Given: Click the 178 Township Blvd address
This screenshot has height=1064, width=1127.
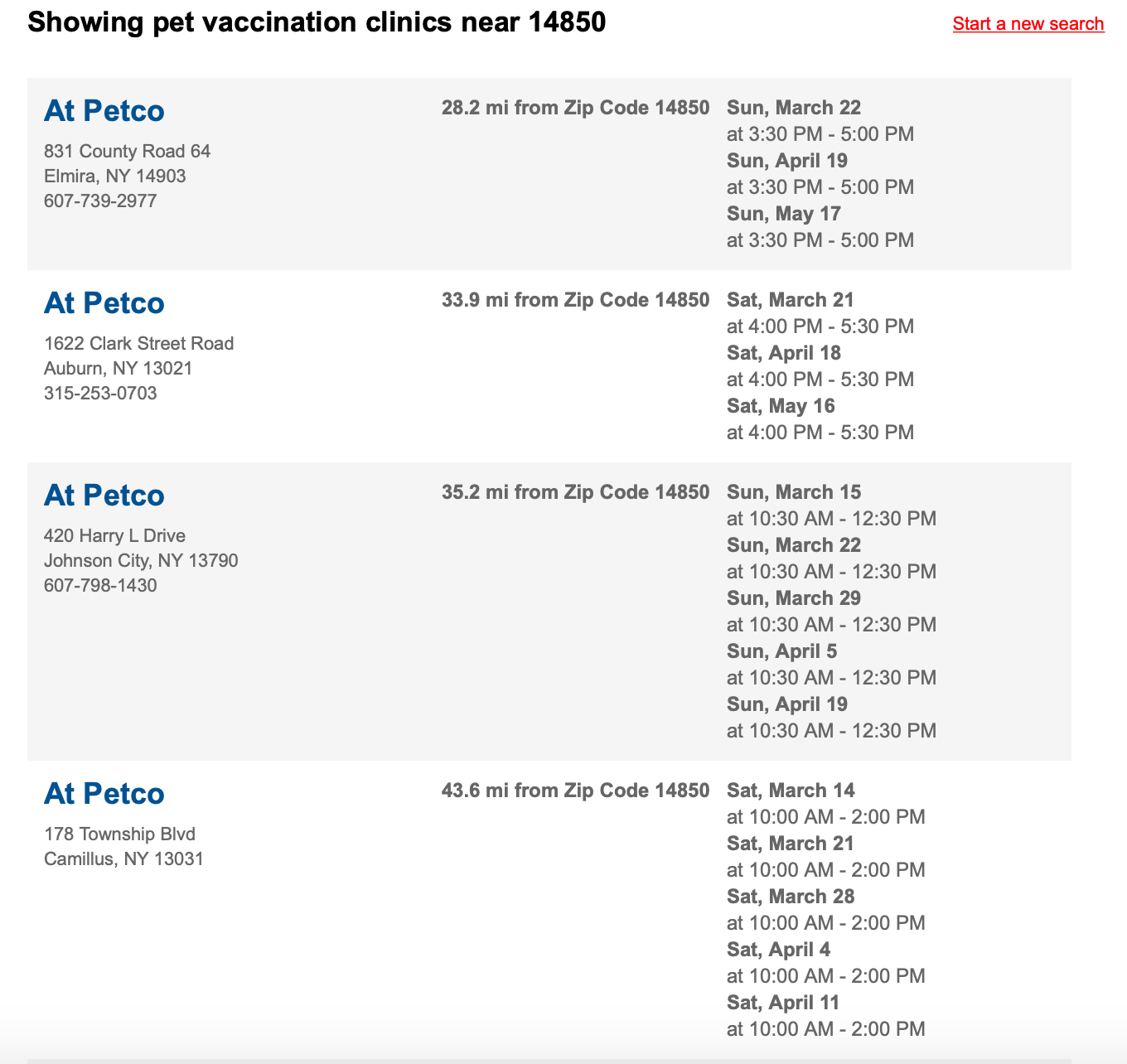Looking at the screenshot, I should pos(120,834).
